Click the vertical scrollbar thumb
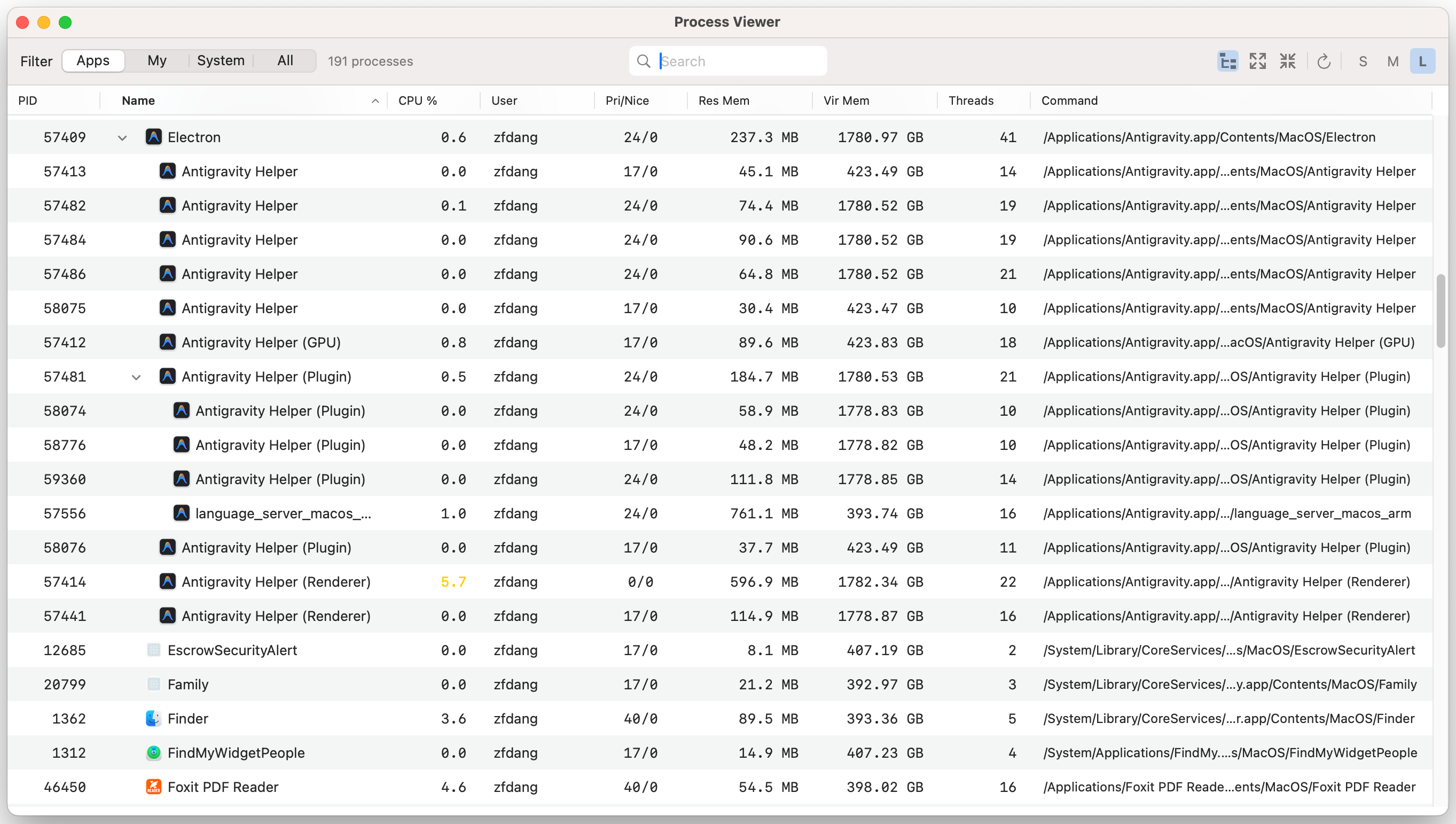This screenshot has height=824, width=1456. [1440, 311]
